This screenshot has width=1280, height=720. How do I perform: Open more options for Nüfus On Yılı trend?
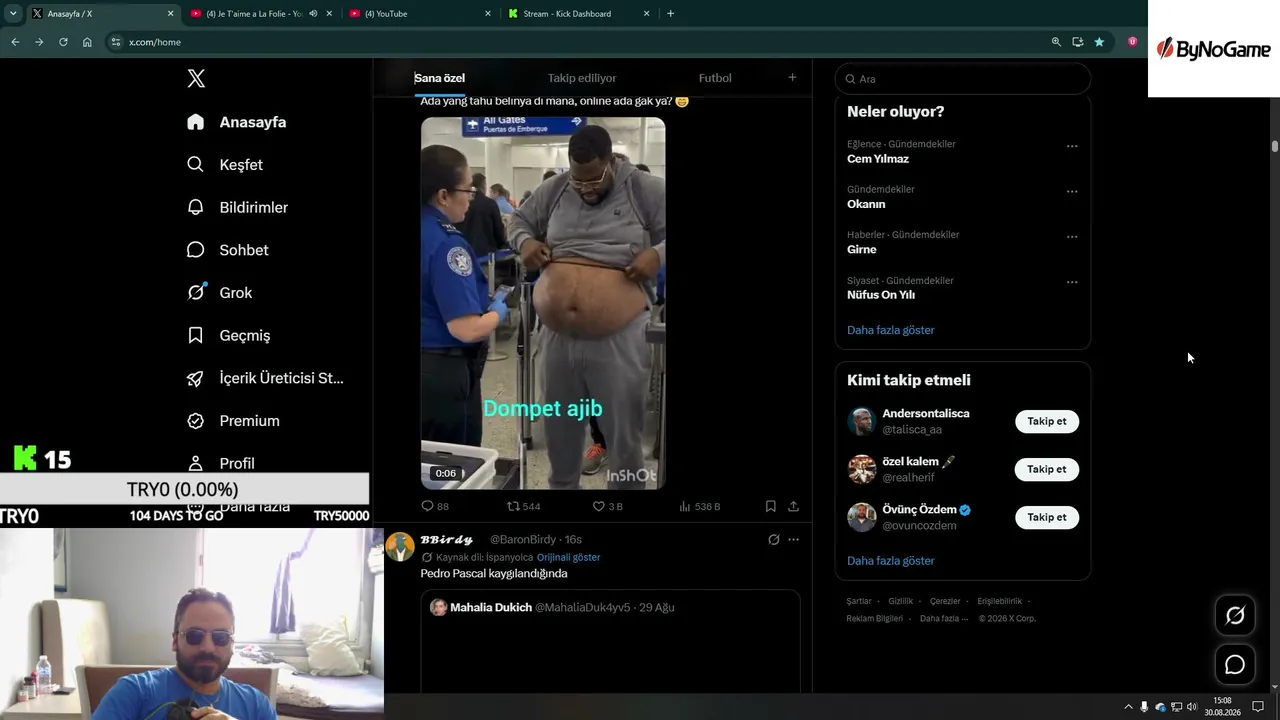point(1072,282)
